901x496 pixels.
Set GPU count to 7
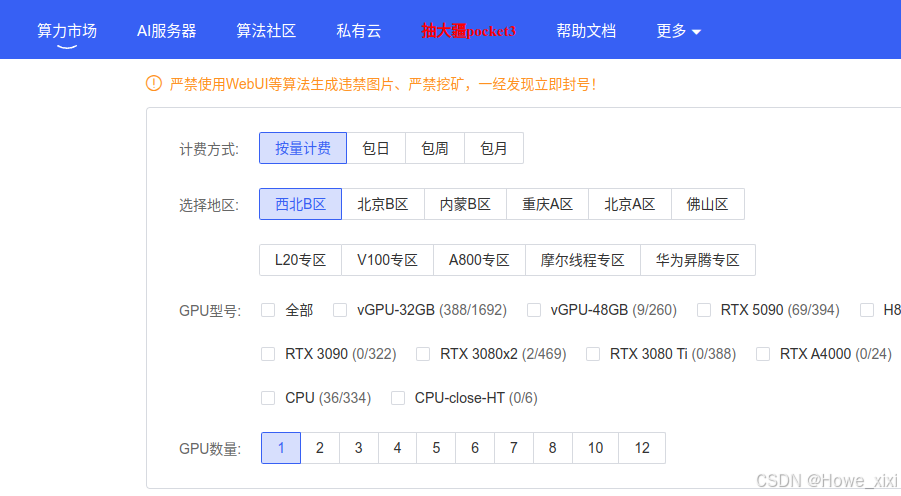click(514, 448)
